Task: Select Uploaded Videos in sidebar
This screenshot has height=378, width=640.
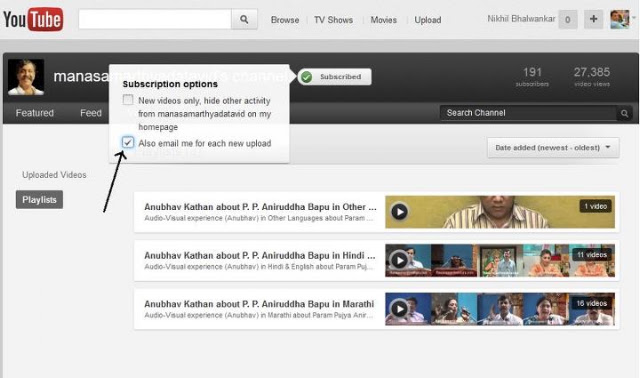Action: point(54,175)
